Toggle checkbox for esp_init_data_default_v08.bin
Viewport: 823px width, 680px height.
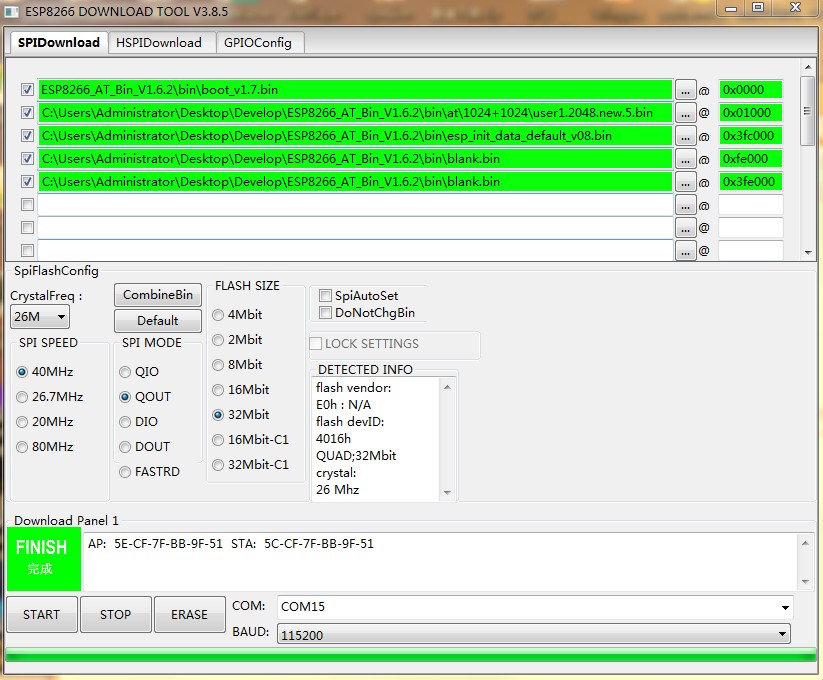tap(27, 135)
